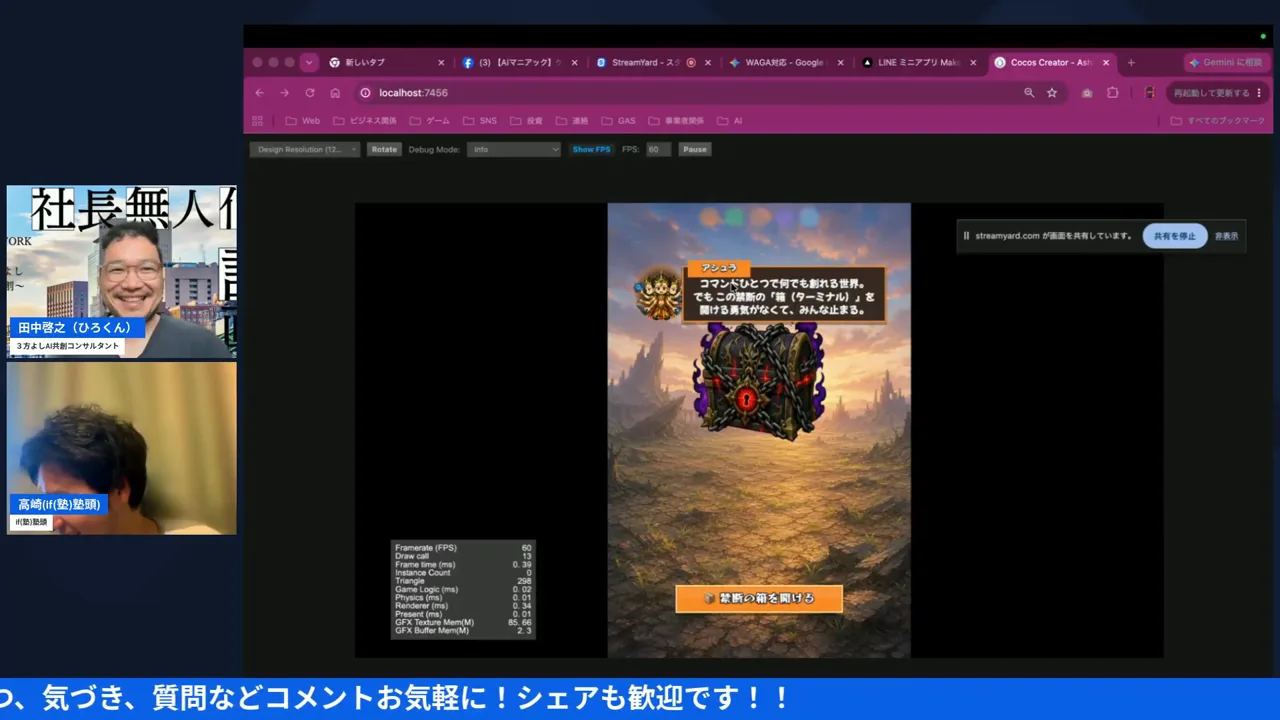Click the 非表示 hide link
The image size is (1280, 720).
[1227, 236]
